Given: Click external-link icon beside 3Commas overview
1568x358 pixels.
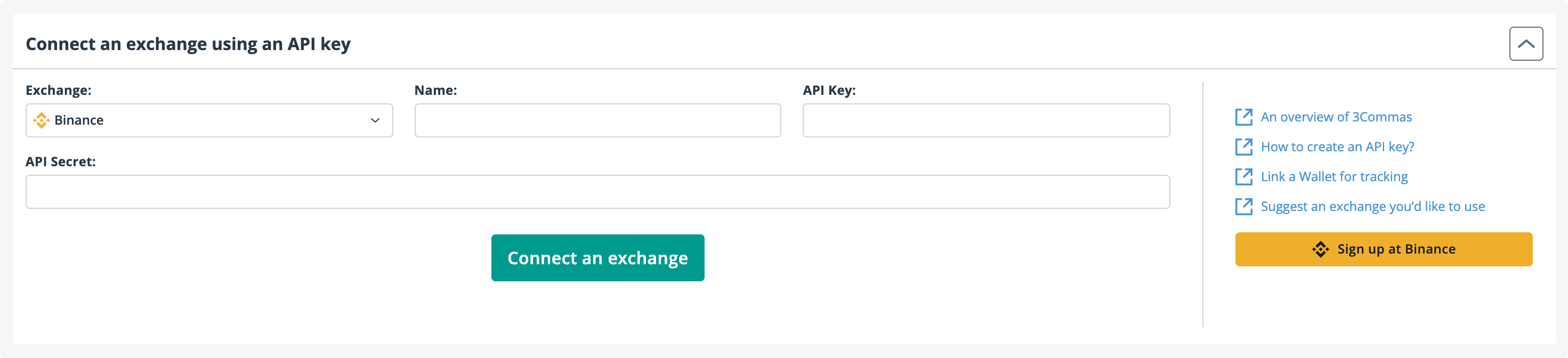Looking at the screenshot, I should coord(1243,117).
